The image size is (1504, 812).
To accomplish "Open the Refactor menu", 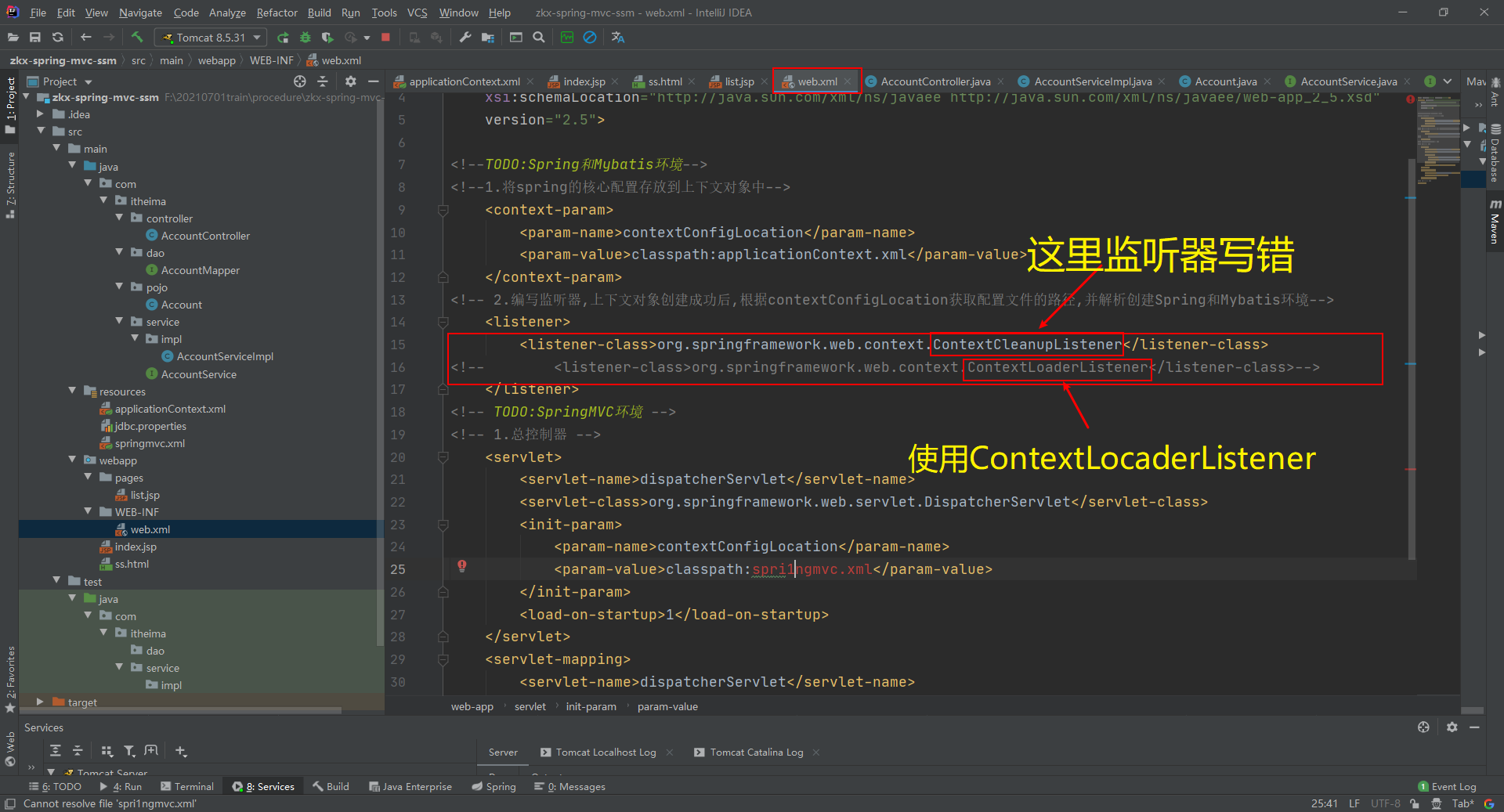I will pyautogui.click(x=277, y=13).
